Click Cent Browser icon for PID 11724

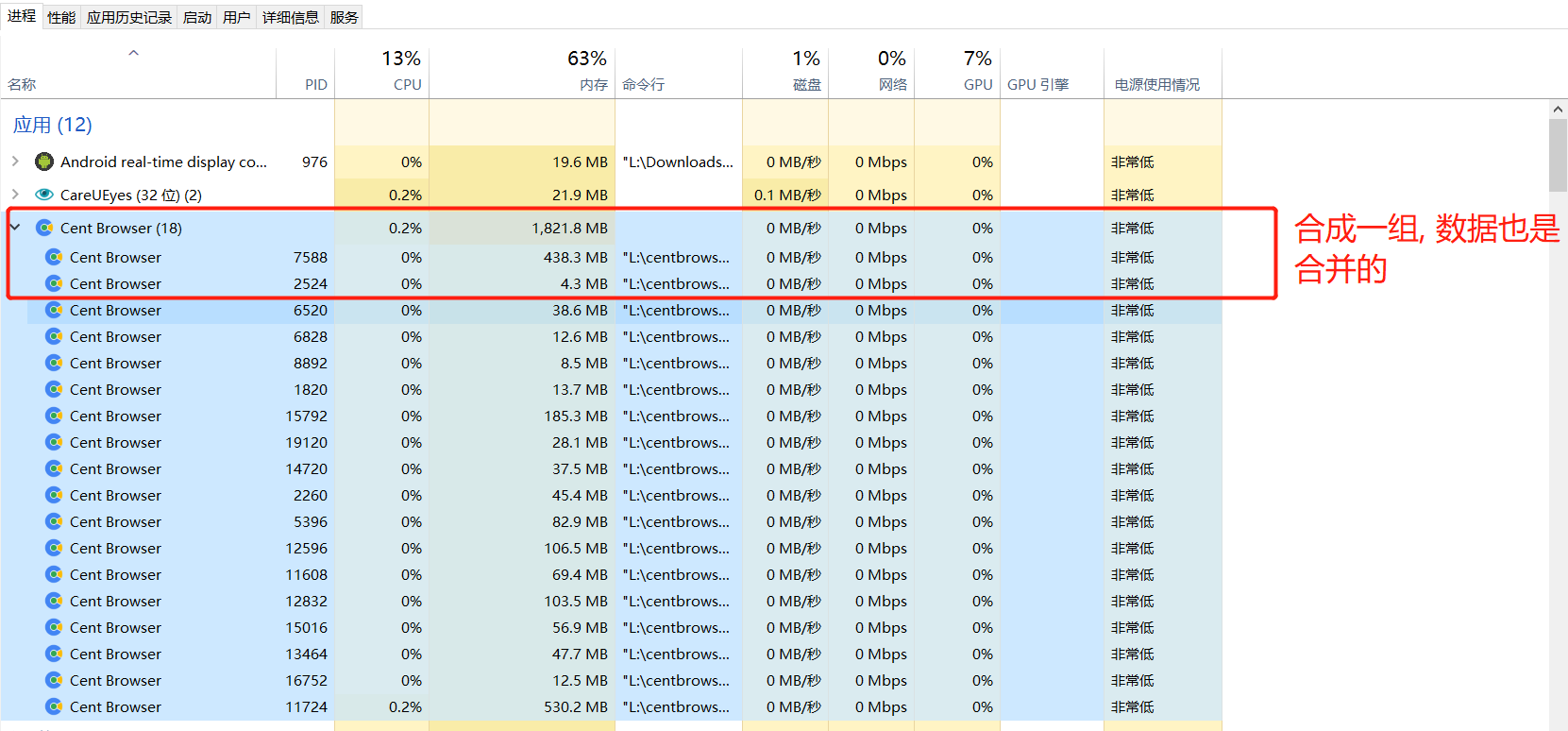point(54,706)
